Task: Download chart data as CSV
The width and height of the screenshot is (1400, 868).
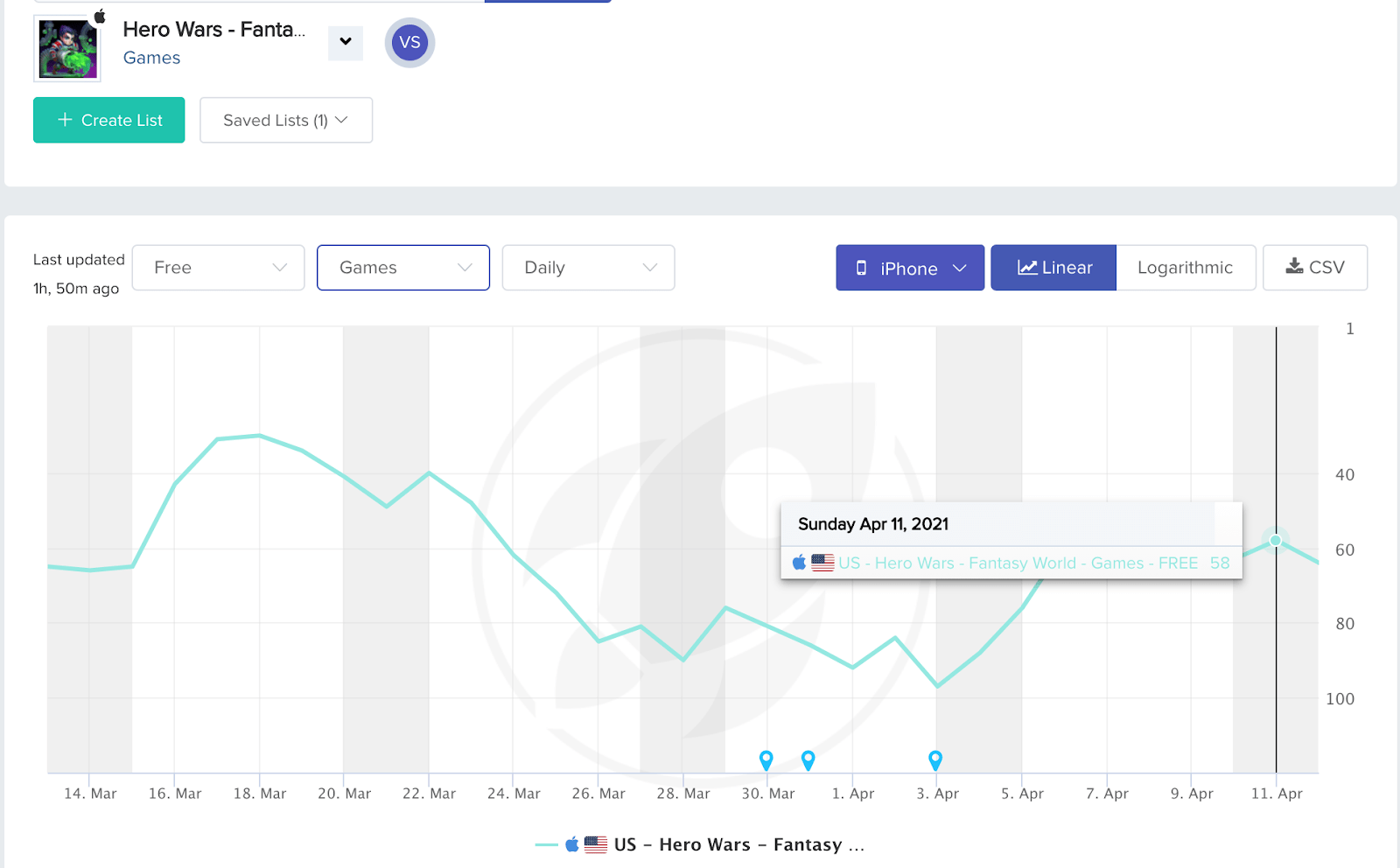Action: point(1315,268)
